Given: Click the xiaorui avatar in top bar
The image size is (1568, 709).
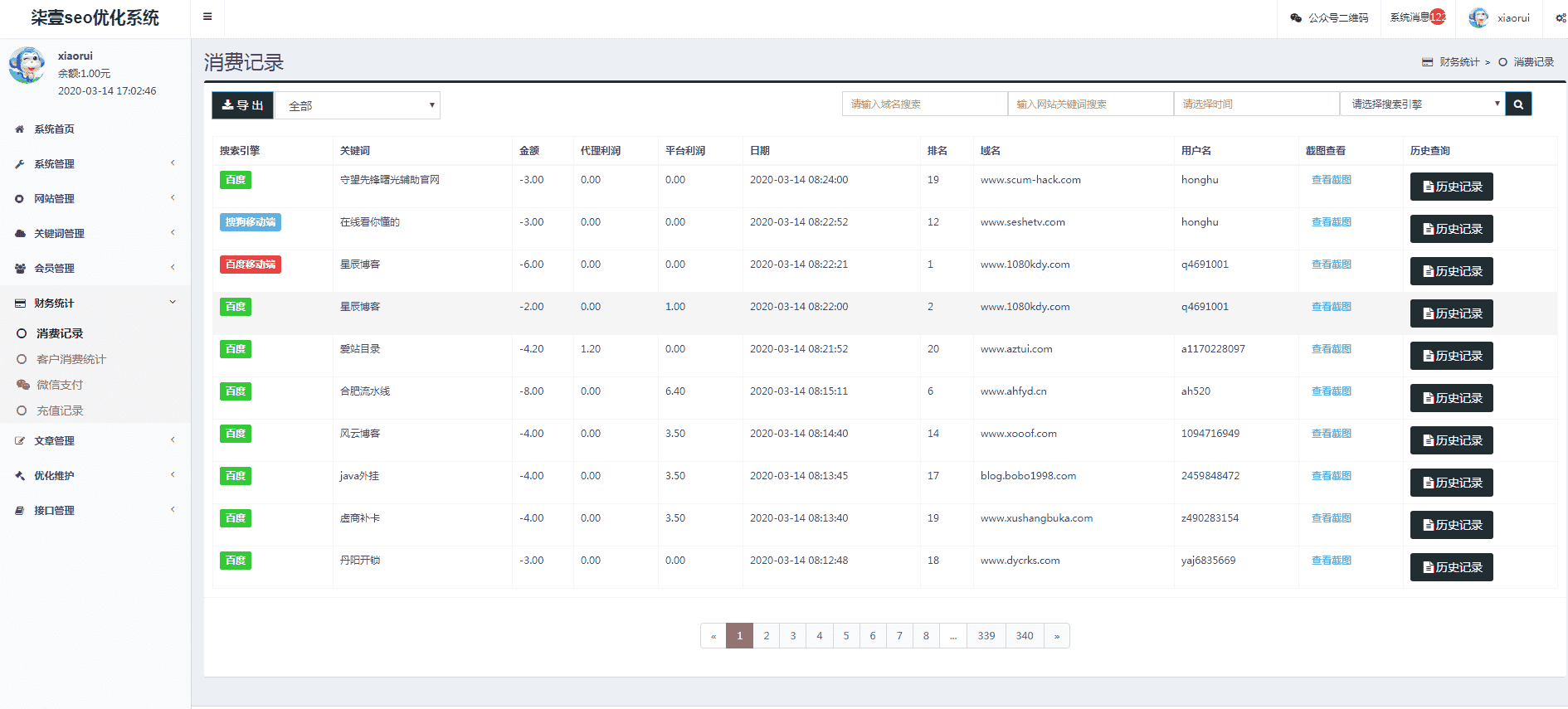Looking at the screenshot, I should tap(1478, 18).
